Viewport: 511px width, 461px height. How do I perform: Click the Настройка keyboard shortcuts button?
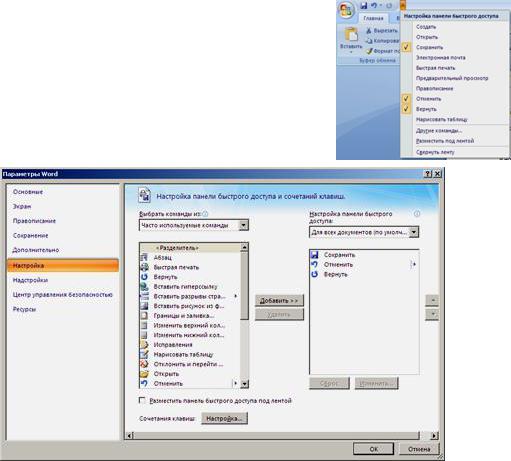point(224,418)
